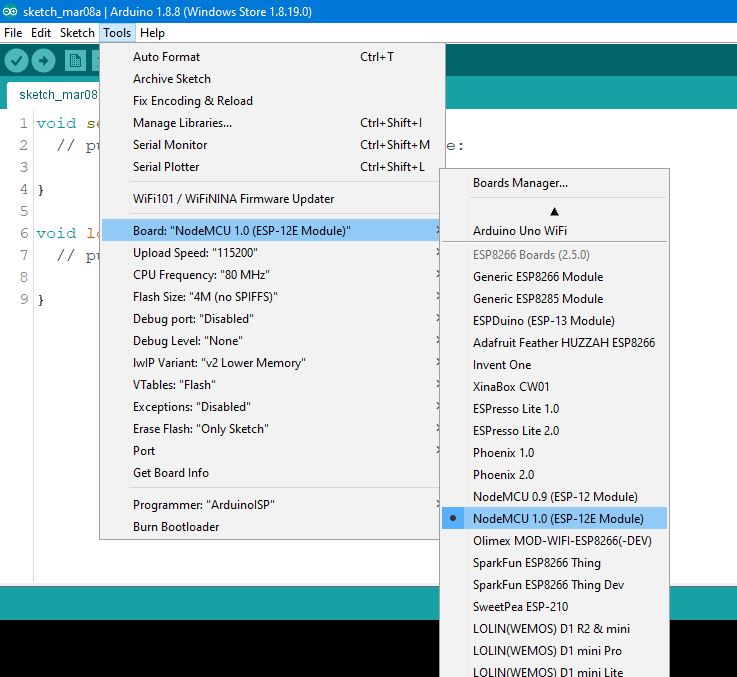Select Phoenix 2.0 board

point(555,475)
